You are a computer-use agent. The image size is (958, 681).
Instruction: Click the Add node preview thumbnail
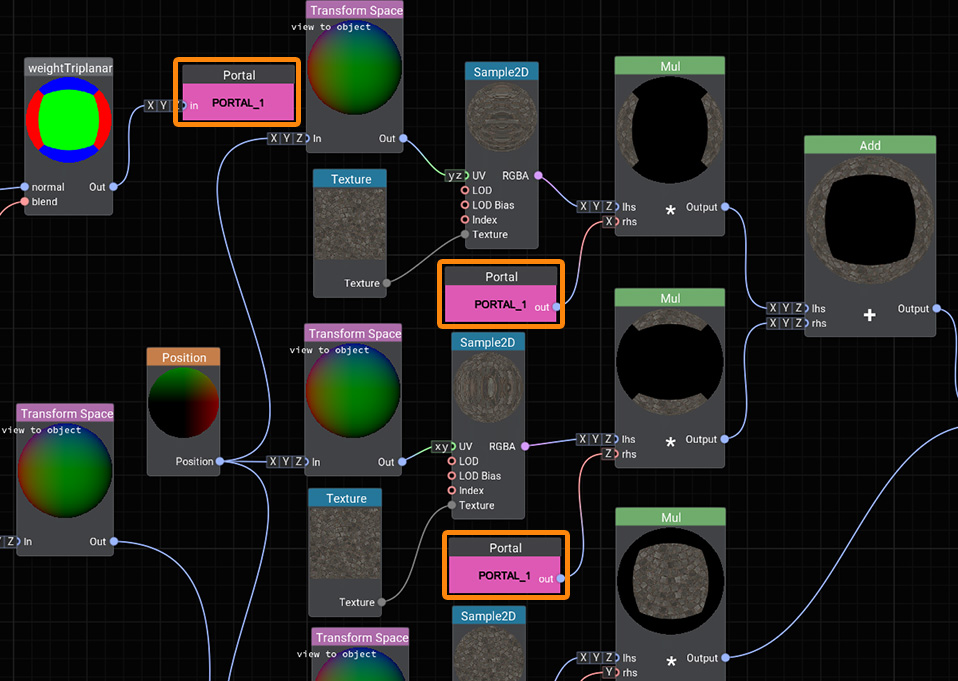tap(871, 220)
